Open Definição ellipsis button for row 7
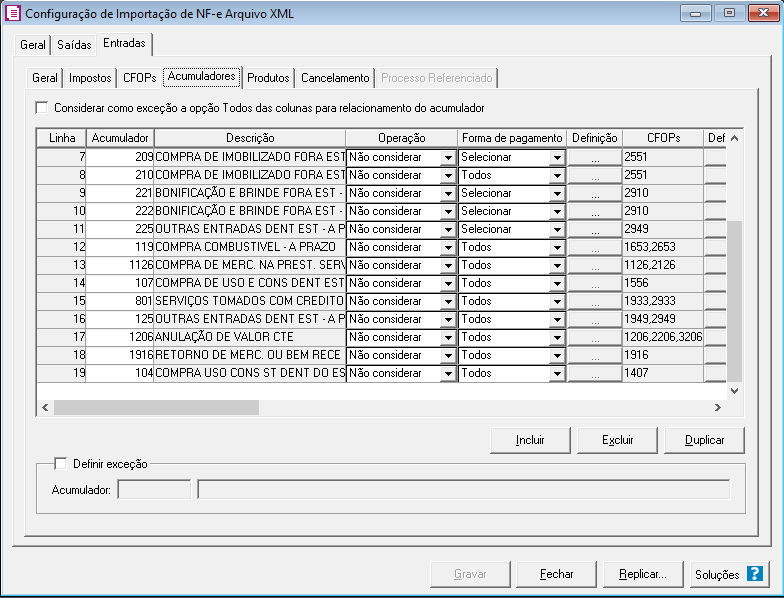 tap(594, 157)
